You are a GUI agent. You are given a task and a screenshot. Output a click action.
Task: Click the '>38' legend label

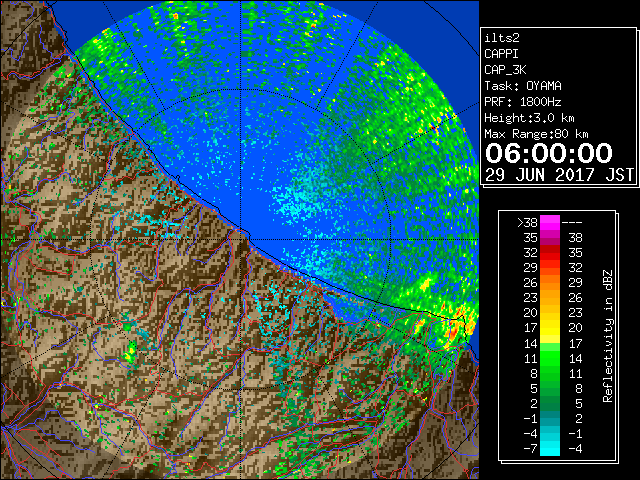click(x=527, y=223)
